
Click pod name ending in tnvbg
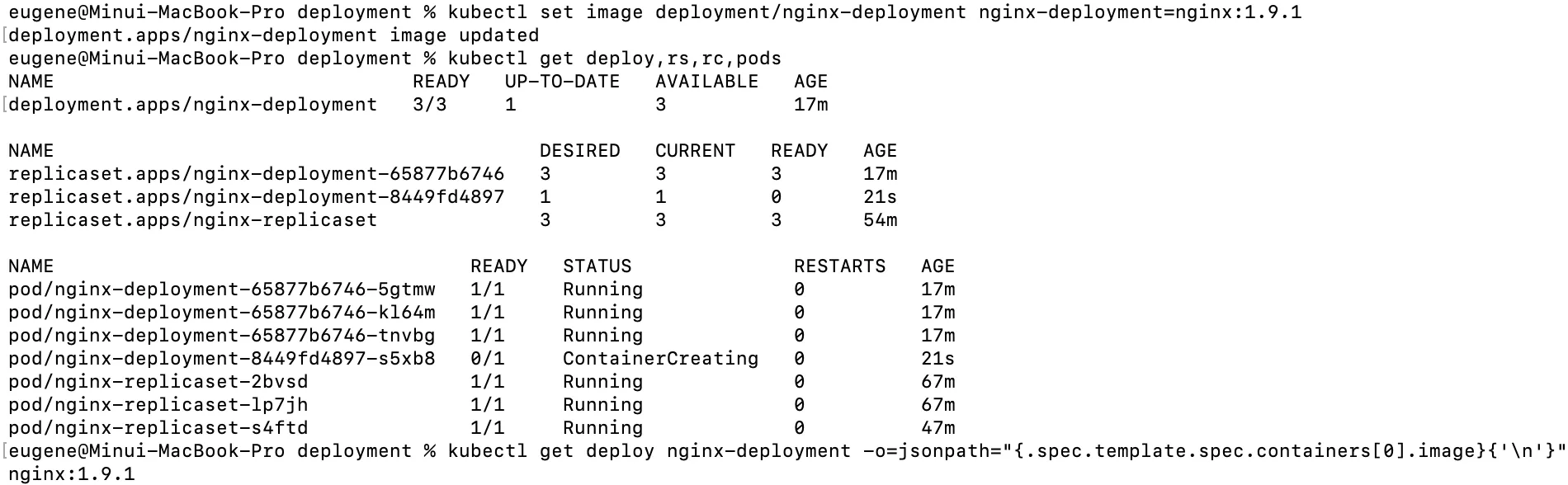click(x=221, y=336)
